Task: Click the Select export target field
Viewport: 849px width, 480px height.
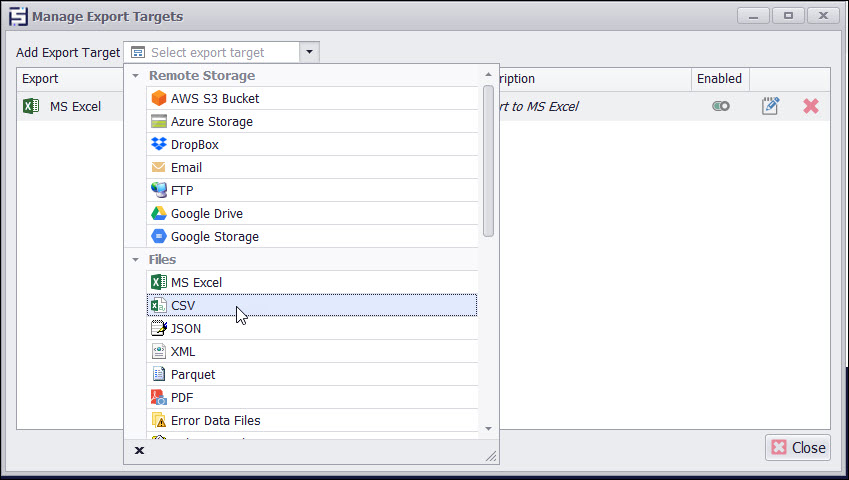Action: (215, 52)
